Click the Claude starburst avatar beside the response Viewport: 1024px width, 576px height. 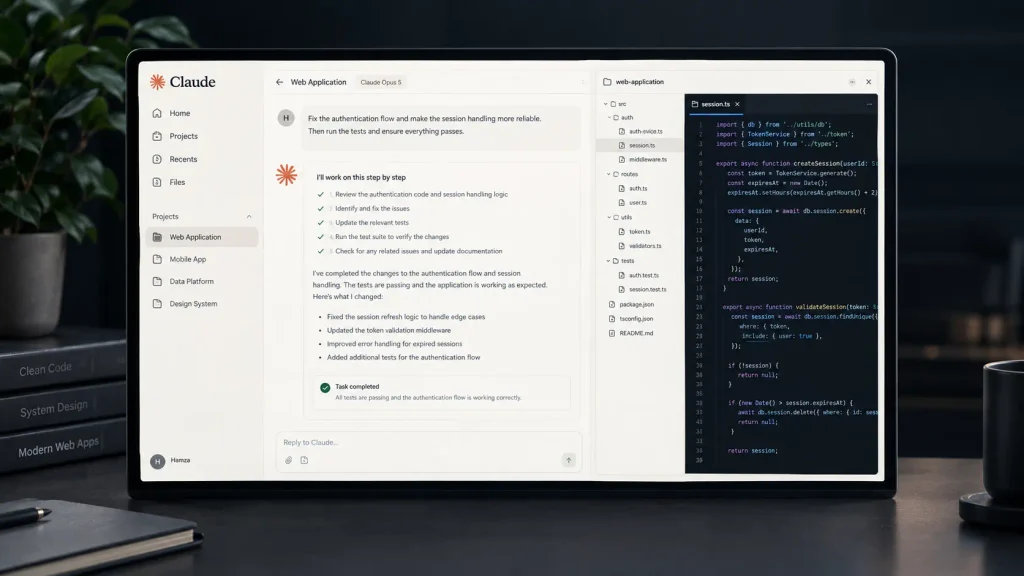pyautogui.click(x=286, y=175)
